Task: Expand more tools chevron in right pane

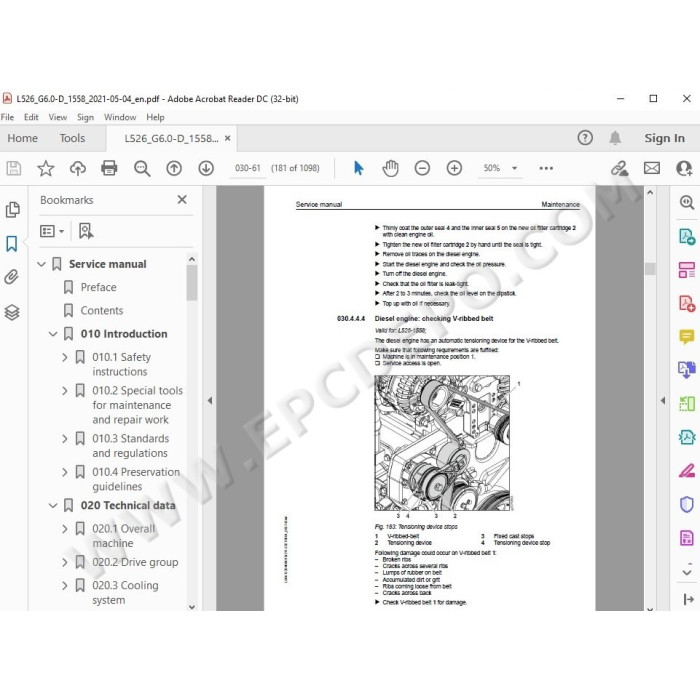Action: [x=687, y=571]
